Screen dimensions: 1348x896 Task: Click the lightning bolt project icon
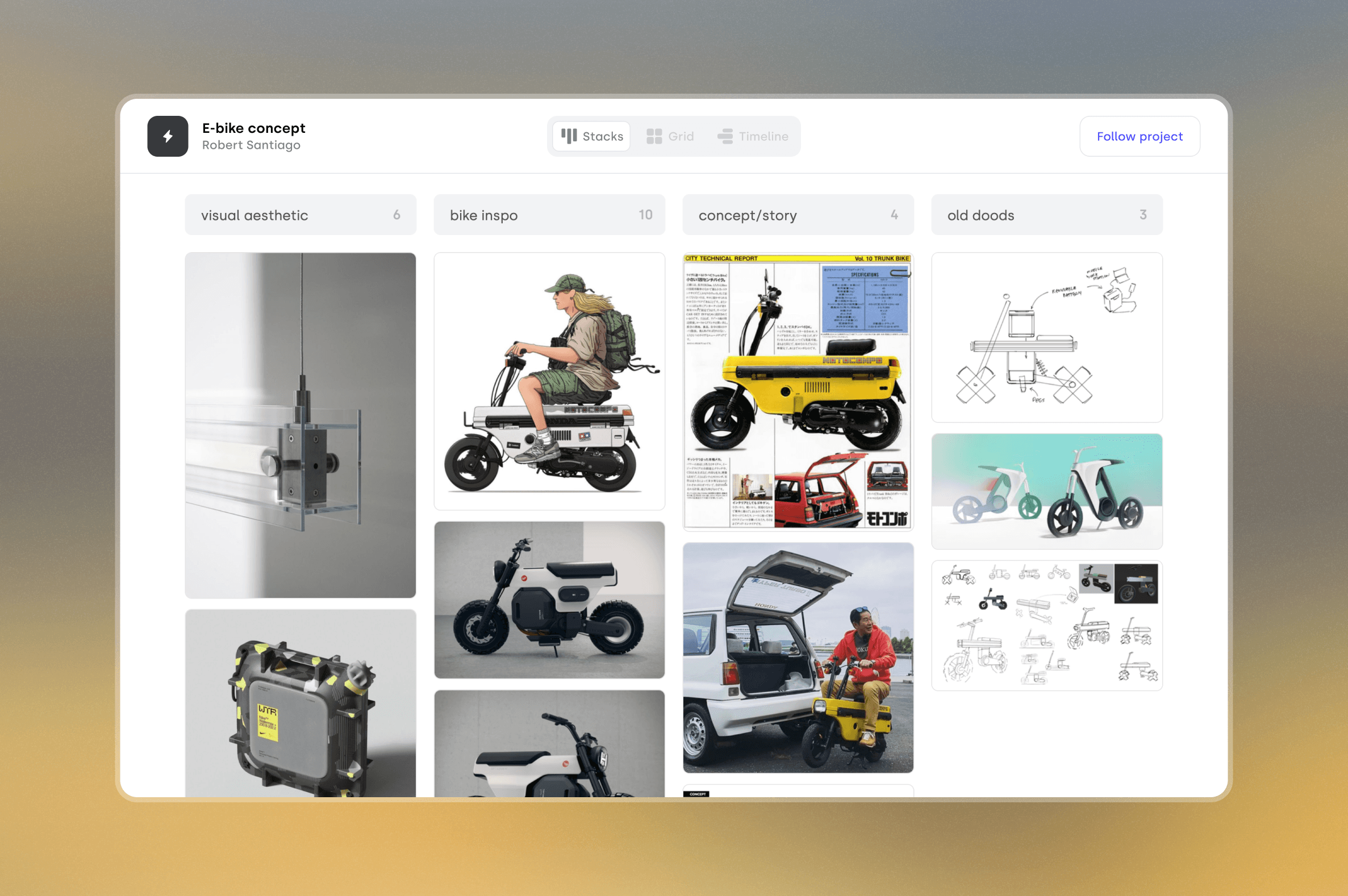168,136
